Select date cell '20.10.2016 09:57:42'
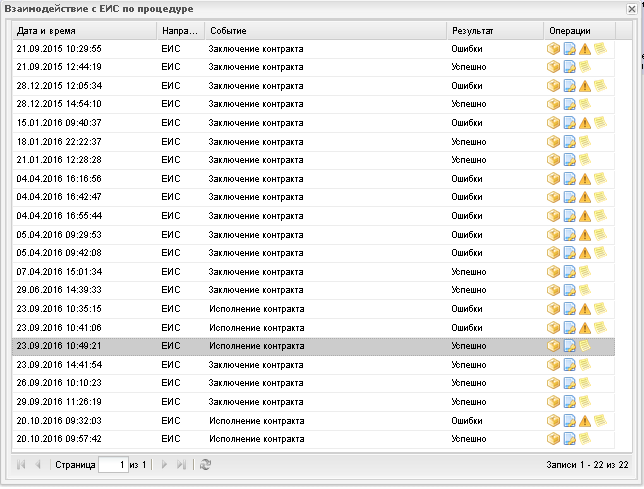The height and width of the screenshot is (489, 644). [59, 439]
